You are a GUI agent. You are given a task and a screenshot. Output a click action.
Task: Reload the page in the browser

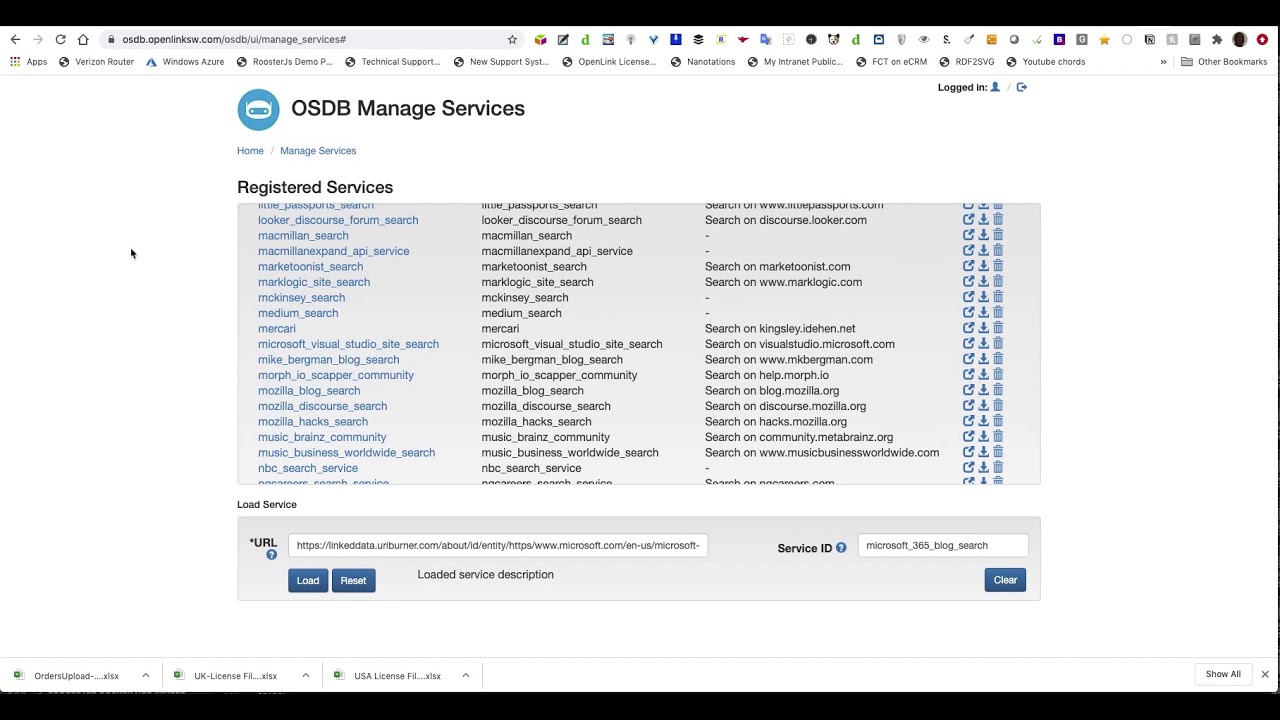60,39
